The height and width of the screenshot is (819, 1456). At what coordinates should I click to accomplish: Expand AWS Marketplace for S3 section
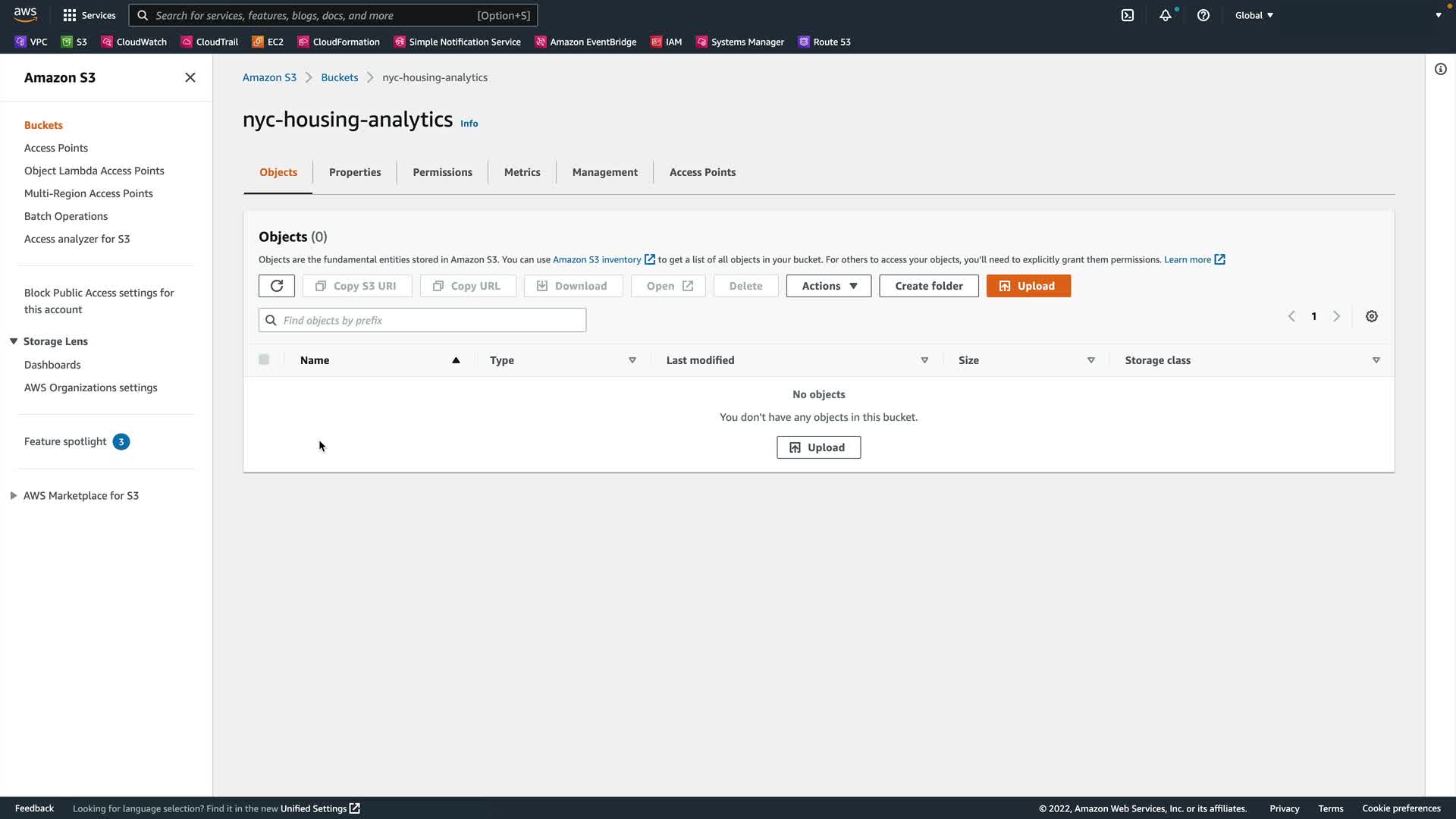pos(14,495)
